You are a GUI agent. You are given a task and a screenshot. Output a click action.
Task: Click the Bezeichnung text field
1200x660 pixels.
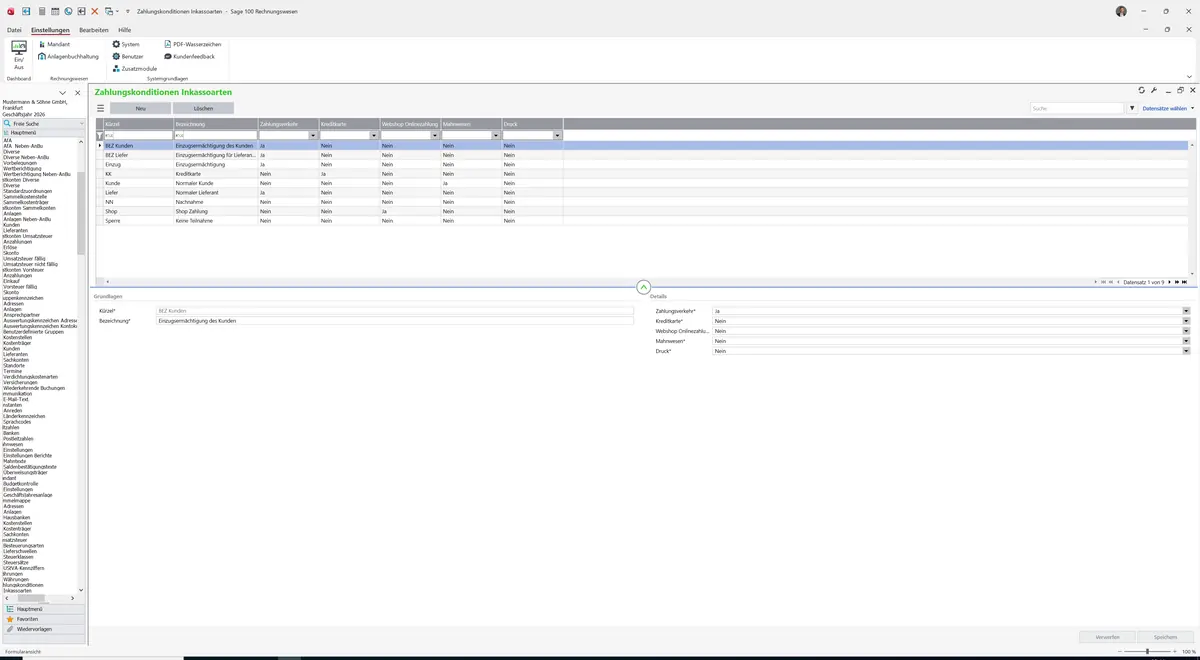pos(395,321)
